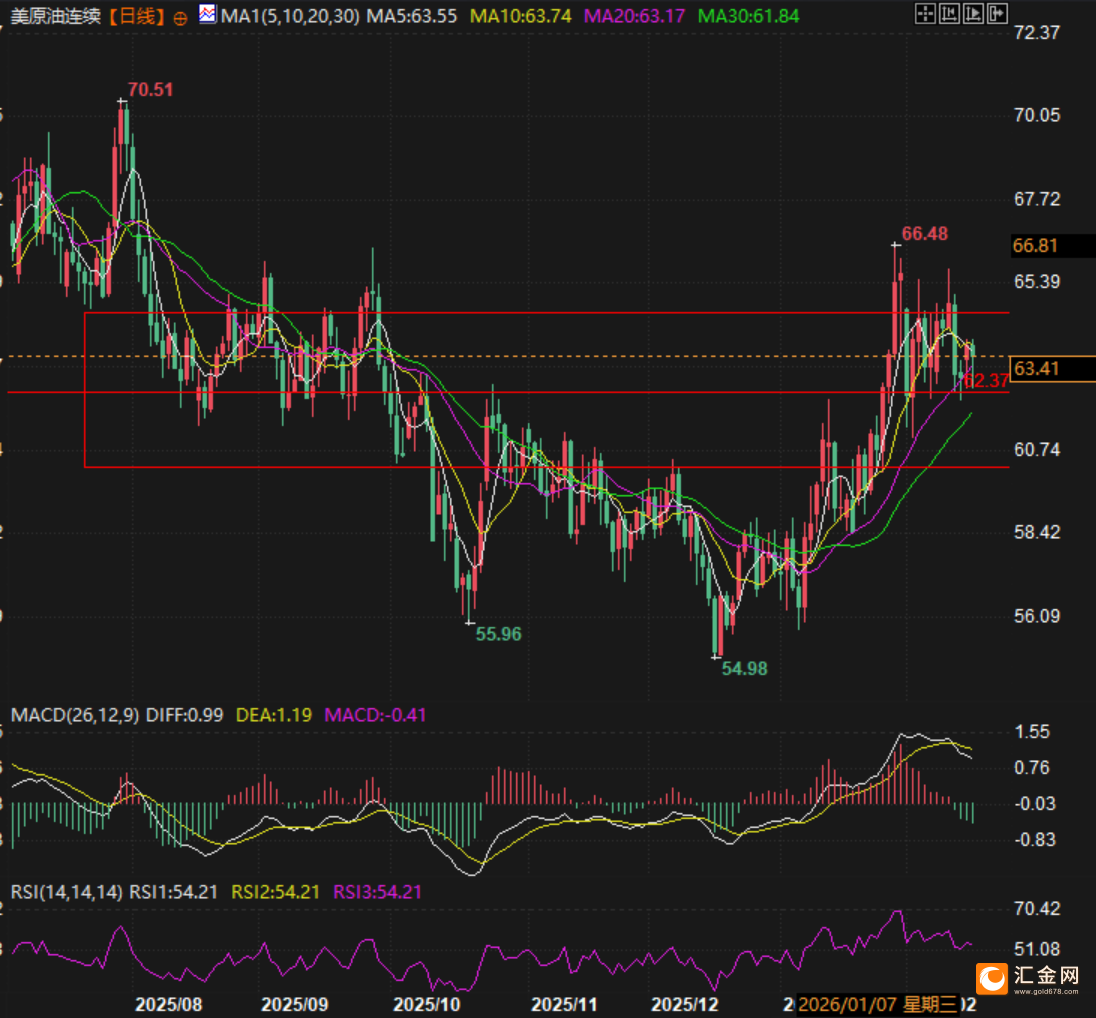1096x1018 pixels.
Task: Click the 54.98 low price marker
Action: point(745,668)
